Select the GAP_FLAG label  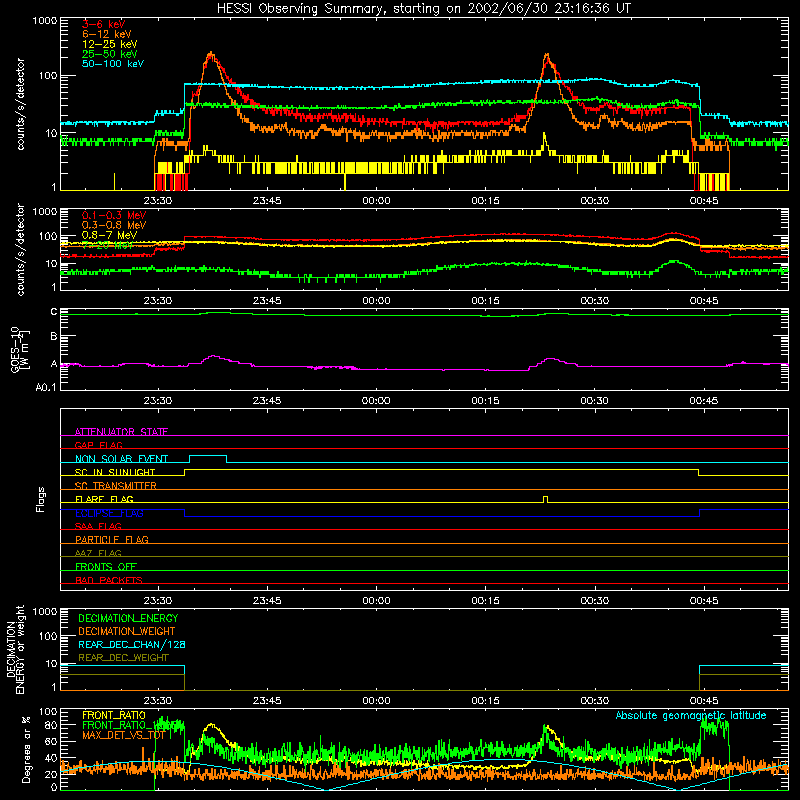point(98,445)
